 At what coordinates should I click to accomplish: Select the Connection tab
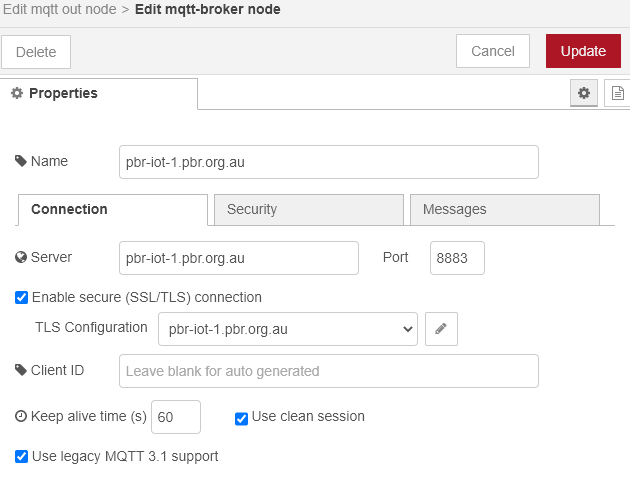(113, 209)
